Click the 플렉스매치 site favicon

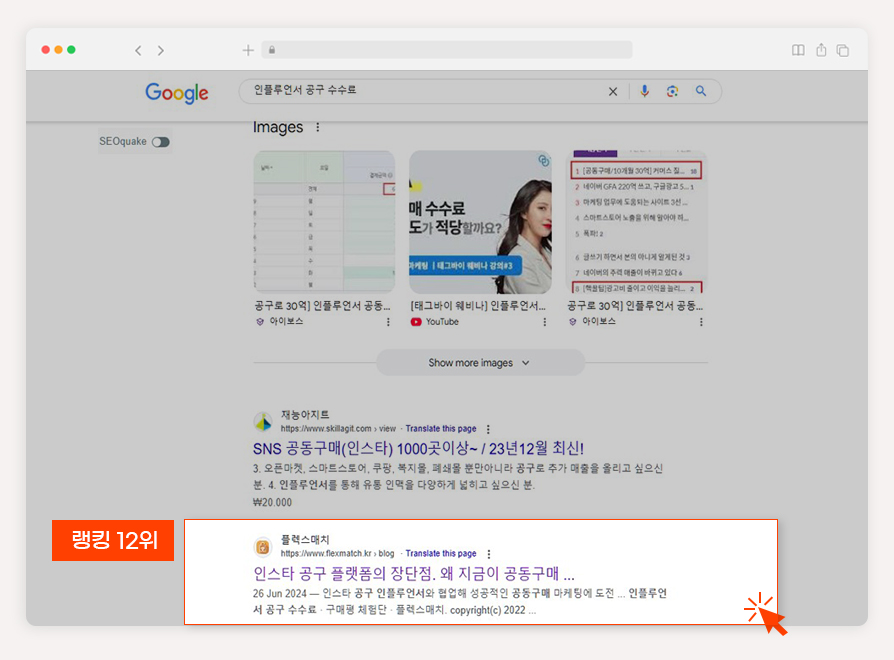263,547
